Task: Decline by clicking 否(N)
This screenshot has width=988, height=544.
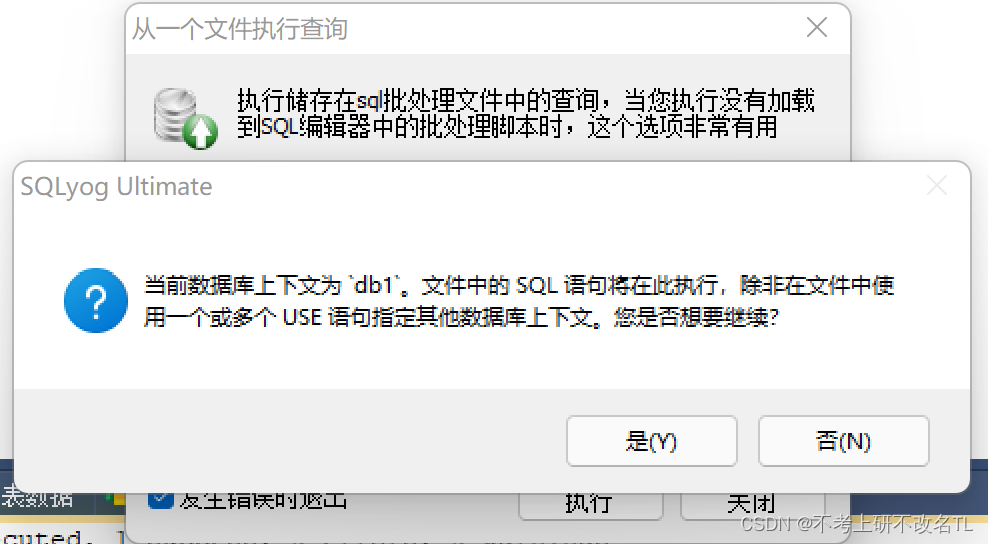Action: 843,441
